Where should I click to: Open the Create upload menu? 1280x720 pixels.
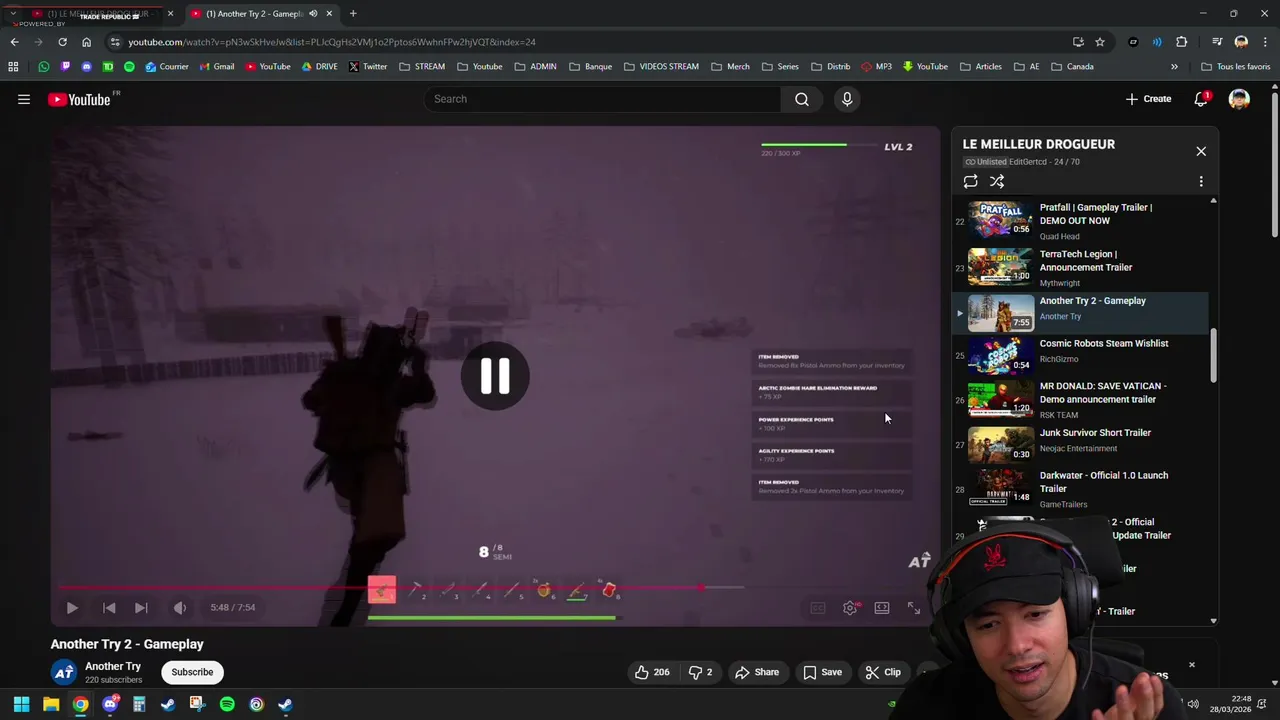click(x=1148, y=99)
